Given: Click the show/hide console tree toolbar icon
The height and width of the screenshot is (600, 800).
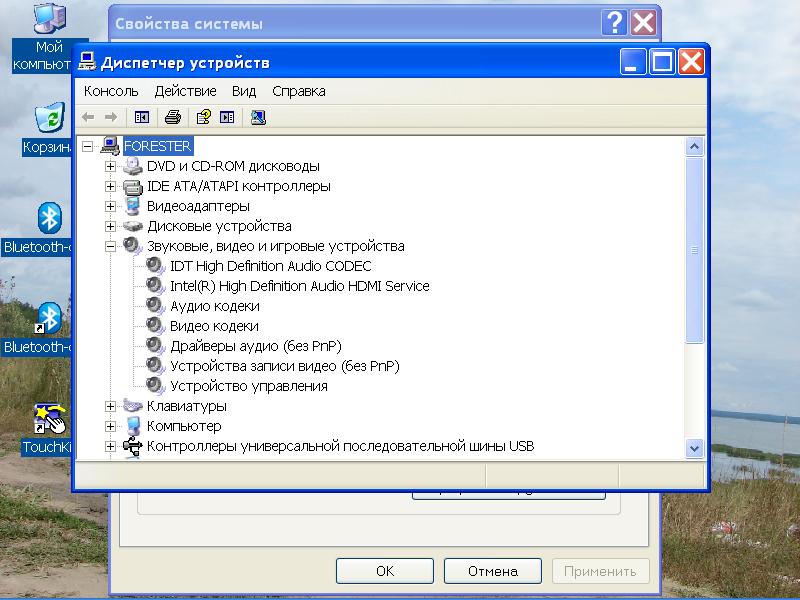Looking at the screenshot, I should pos(142,117).
